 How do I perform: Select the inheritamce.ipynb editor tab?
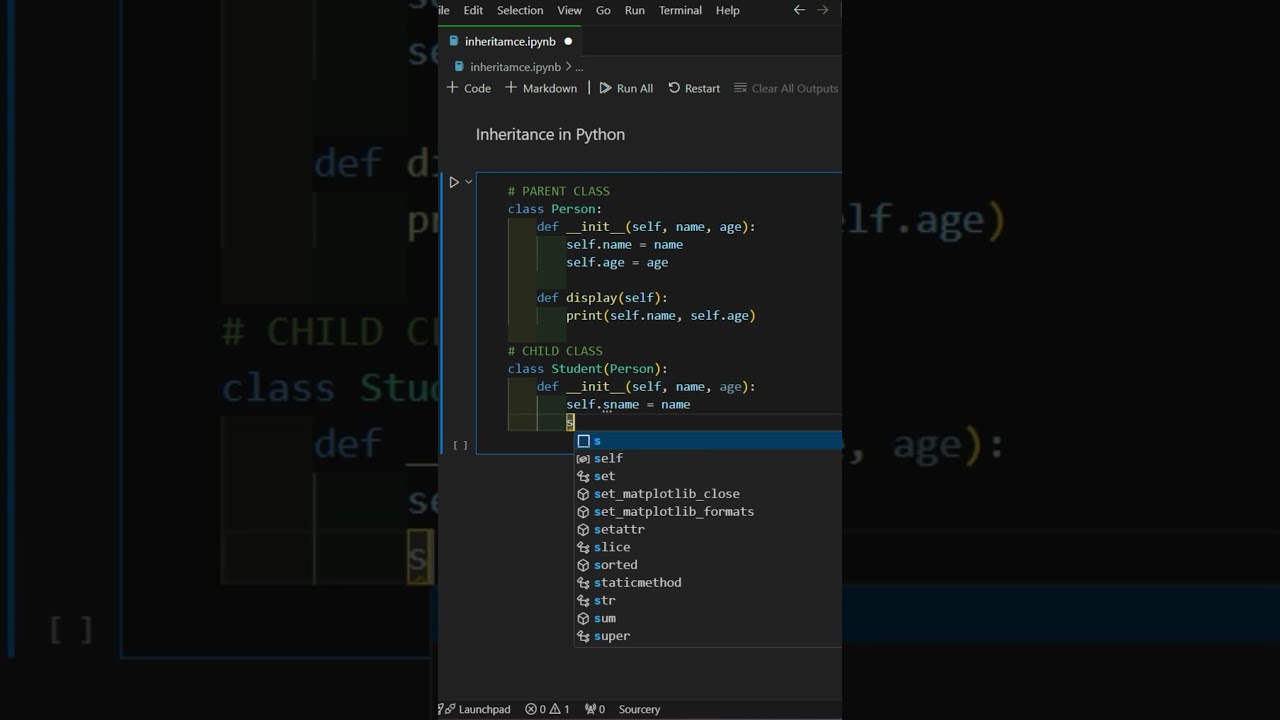click(510, 41)
